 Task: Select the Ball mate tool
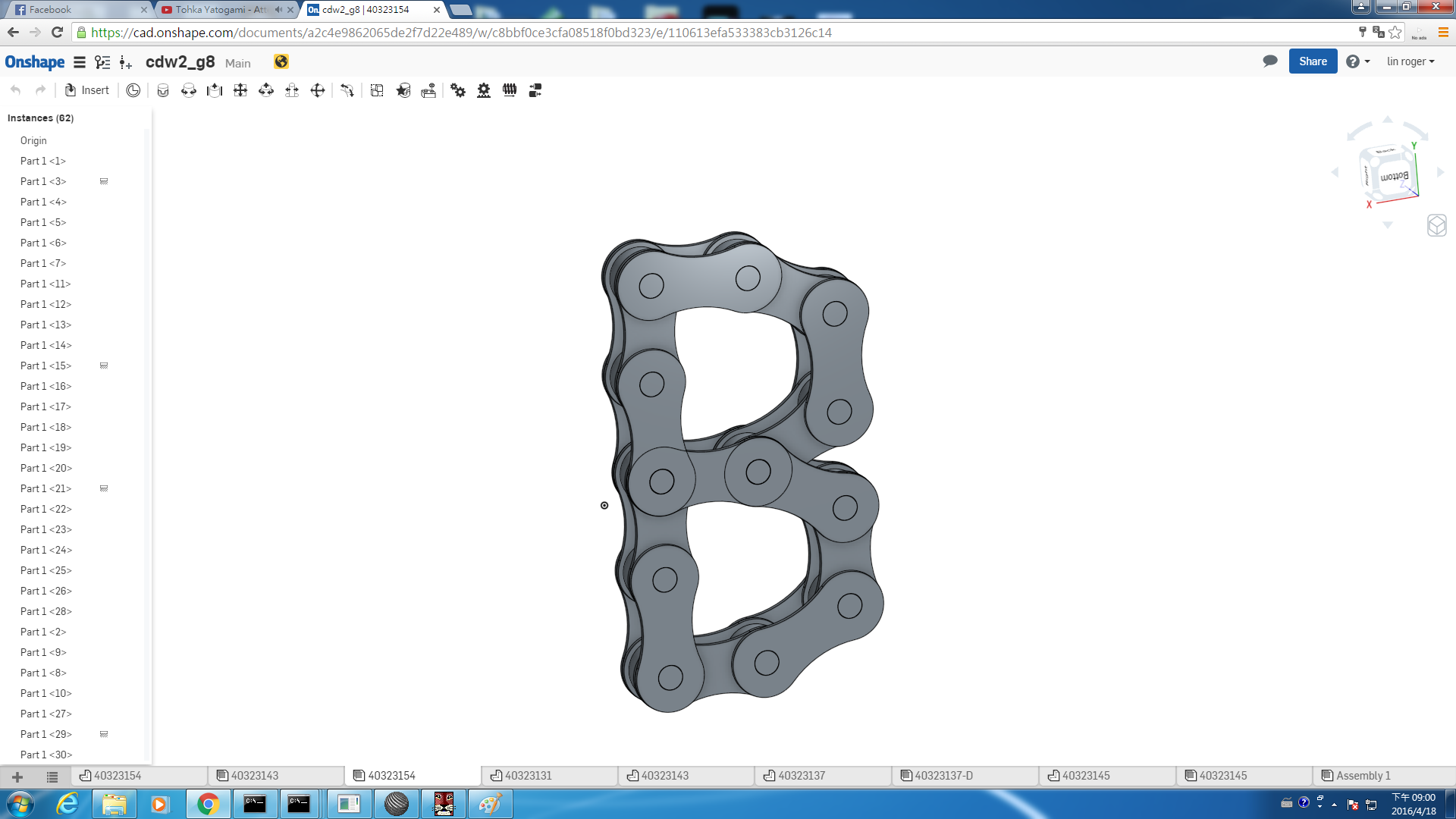pos(317,90)
